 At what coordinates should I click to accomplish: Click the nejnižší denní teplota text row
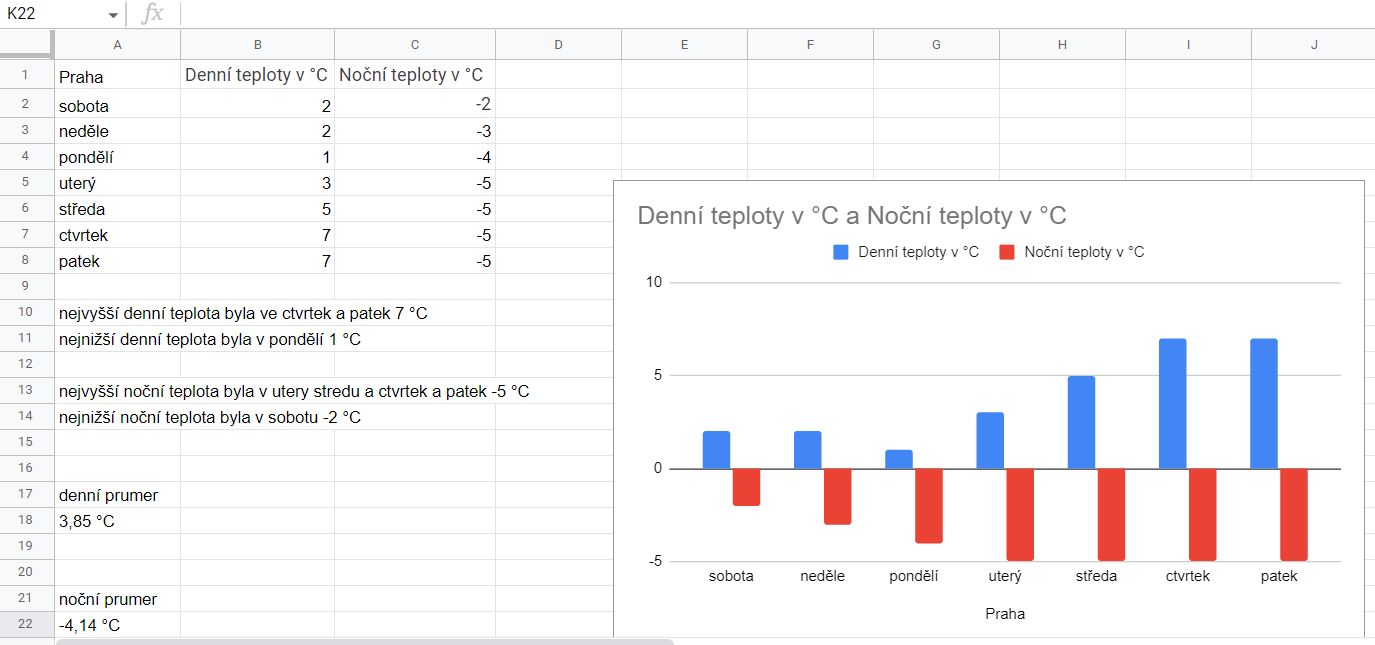click(210, 339)
